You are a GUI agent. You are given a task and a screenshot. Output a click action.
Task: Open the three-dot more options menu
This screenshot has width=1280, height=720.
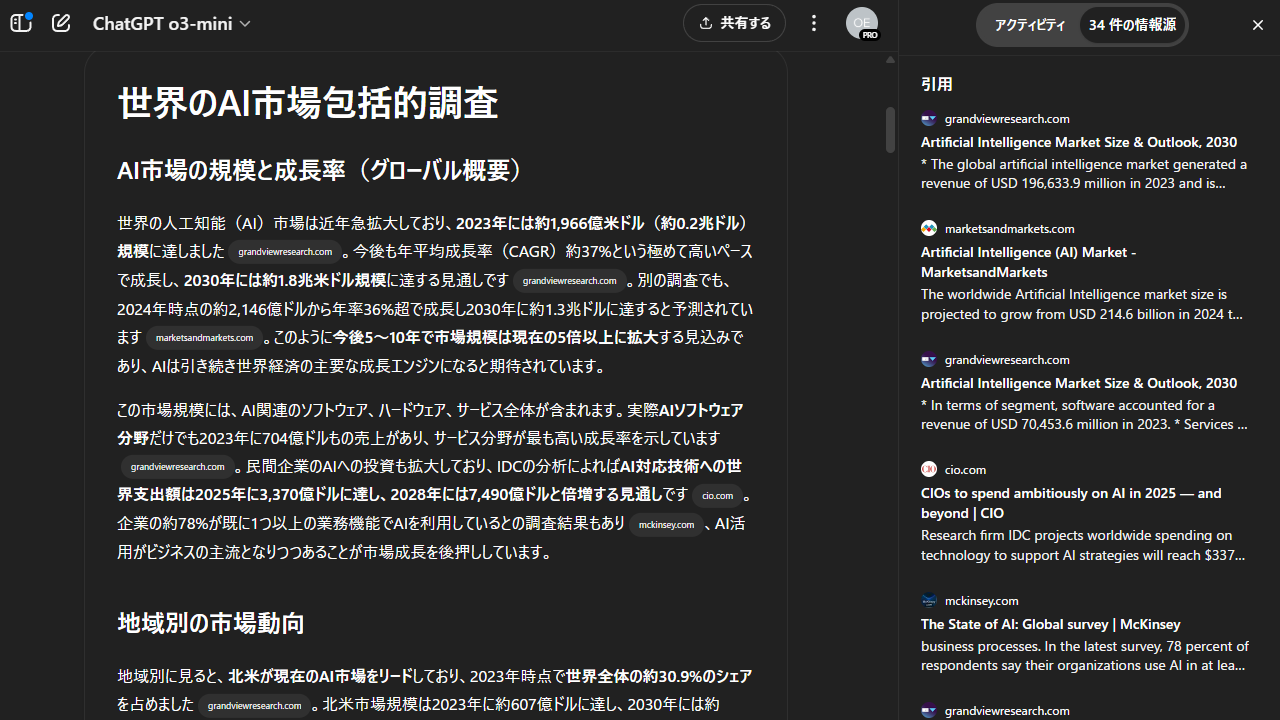(814, 23)
